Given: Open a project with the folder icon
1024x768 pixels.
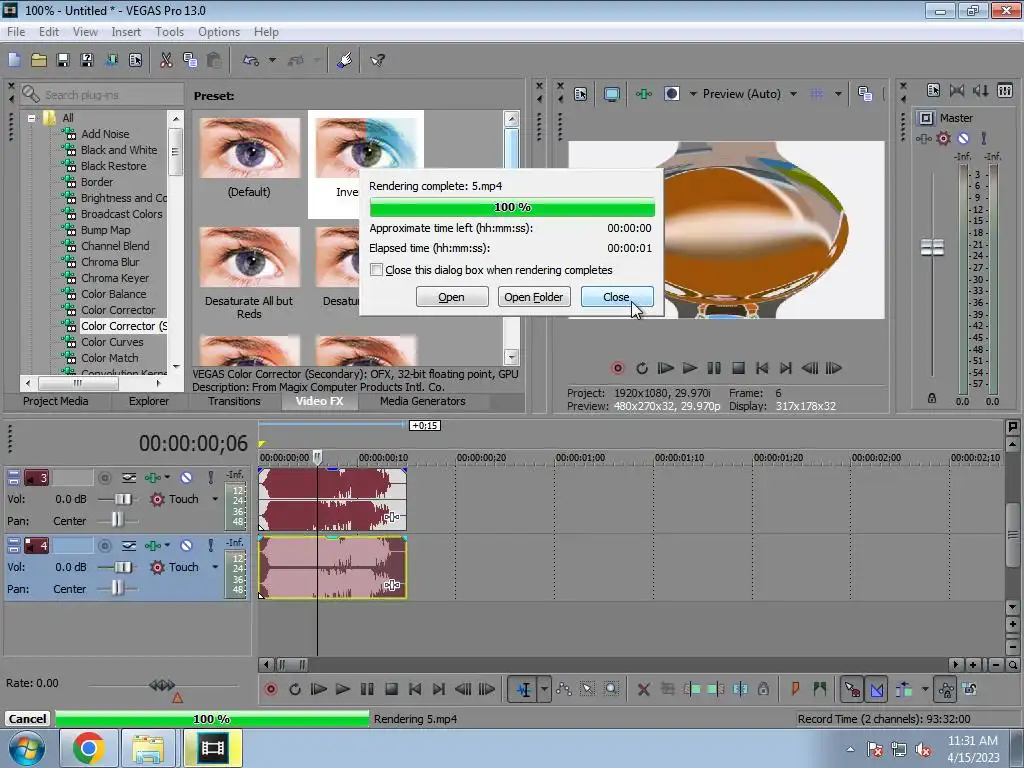Looking at the screenshot, I should click(39, 60).
